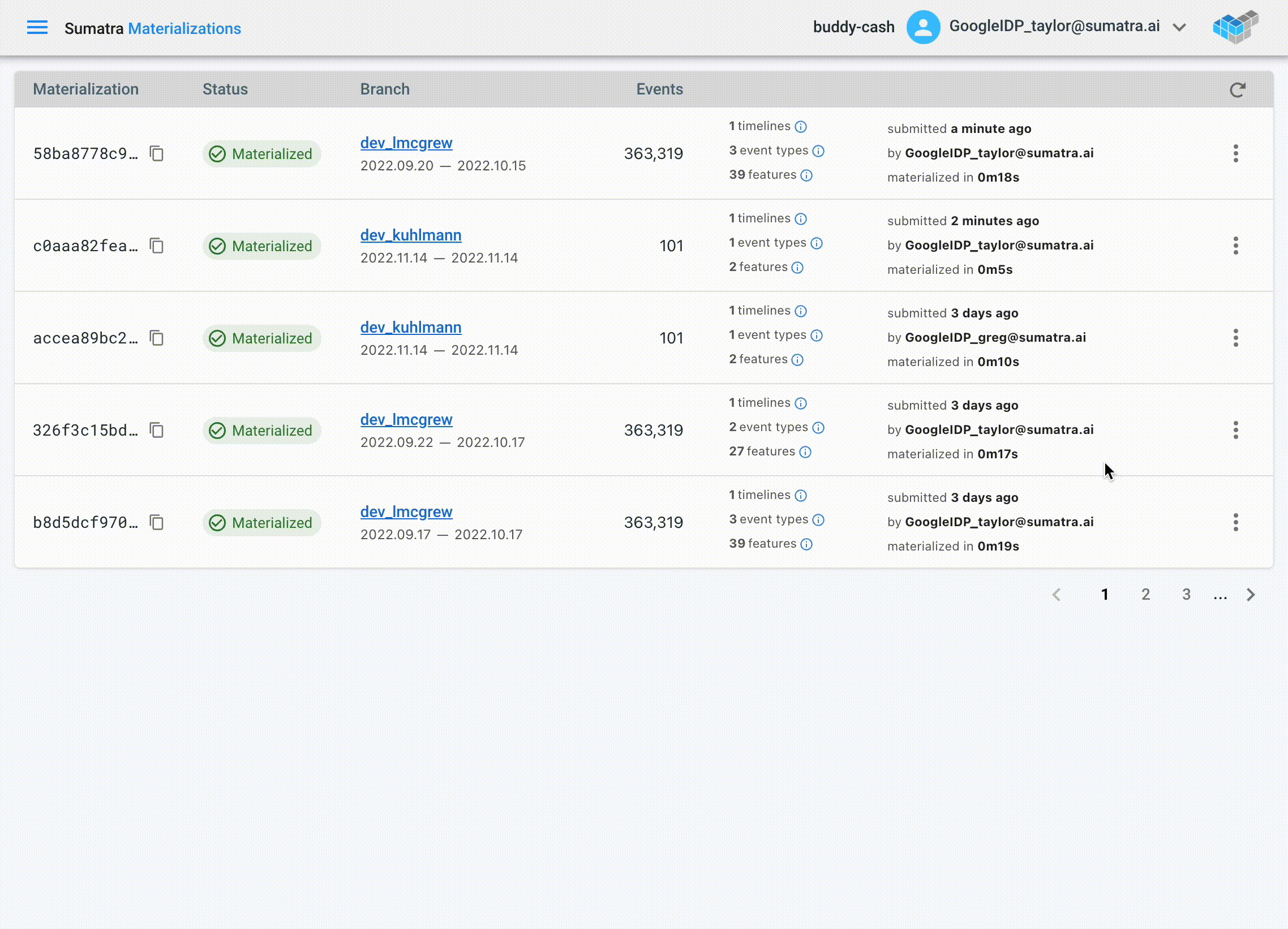Click info icon beside 39 features in first row
This screenshot has height=929, width=1288.
click(806, 175)
